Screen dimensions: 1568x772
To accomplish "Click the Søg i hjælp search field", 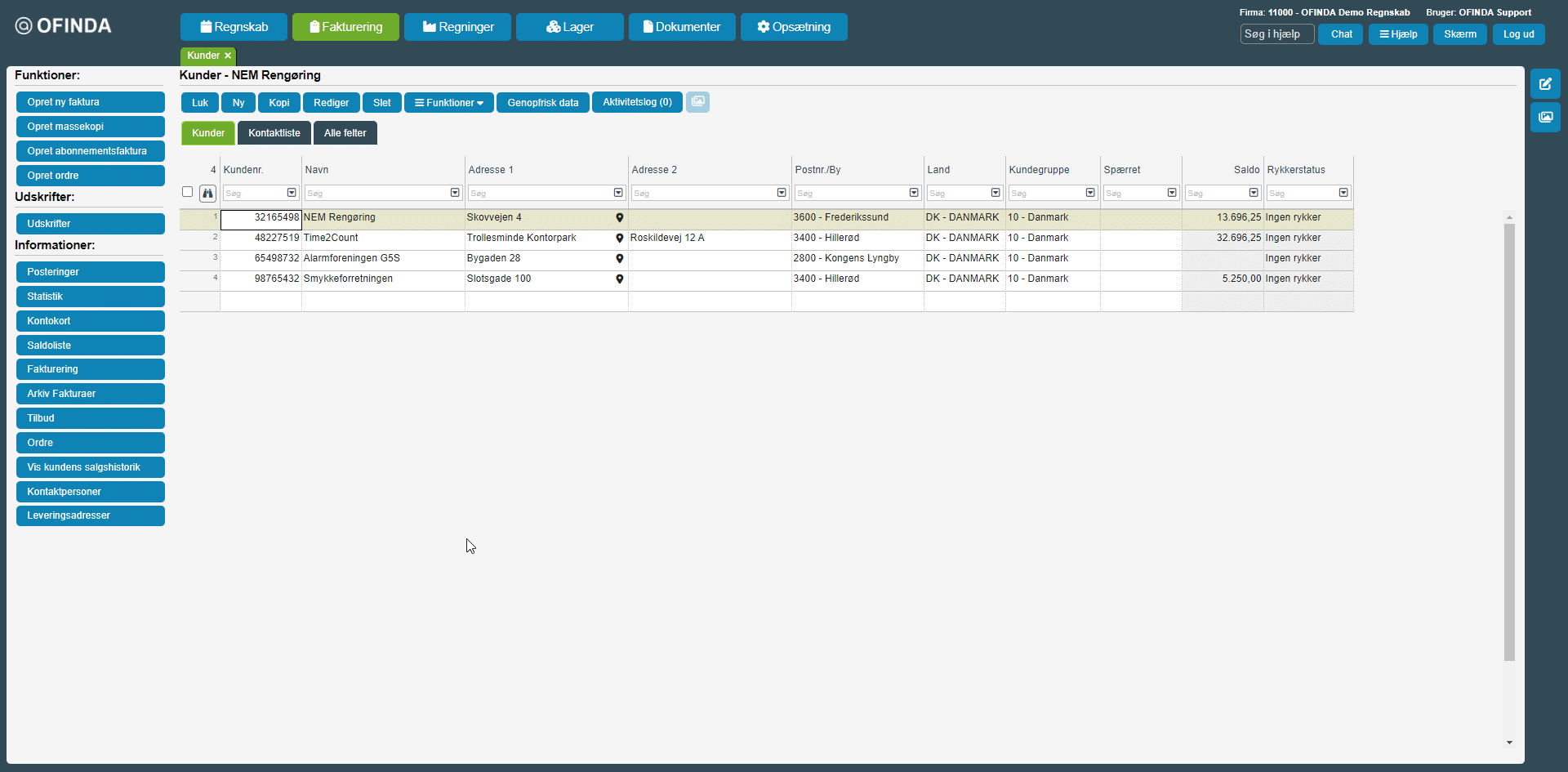I will coord(1276,34).
